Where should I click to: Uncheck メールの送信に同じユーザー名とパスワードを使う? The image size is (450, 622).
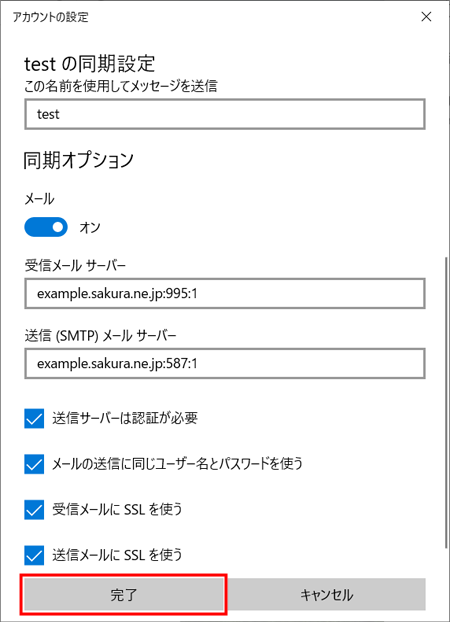coord(34,464)
